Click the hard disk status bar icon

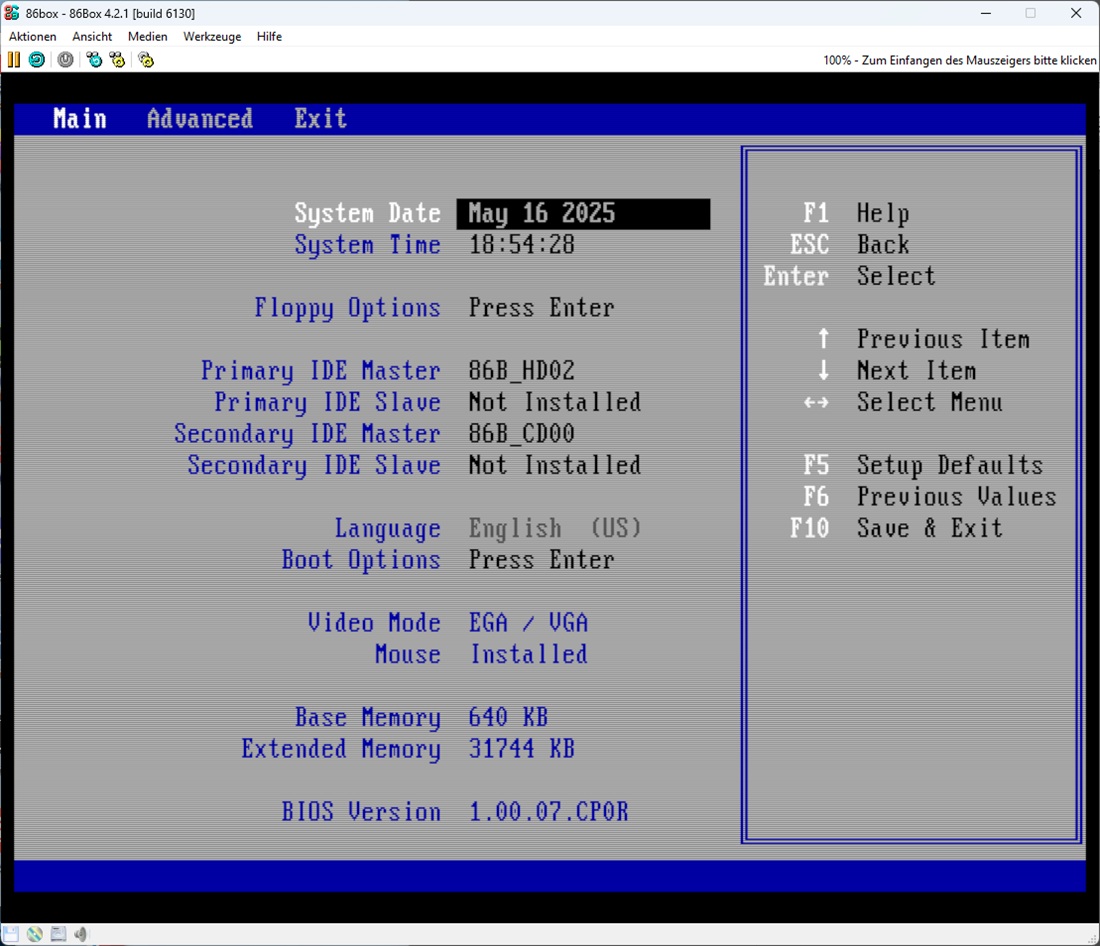pyautogui.click(x=58, y=934)
